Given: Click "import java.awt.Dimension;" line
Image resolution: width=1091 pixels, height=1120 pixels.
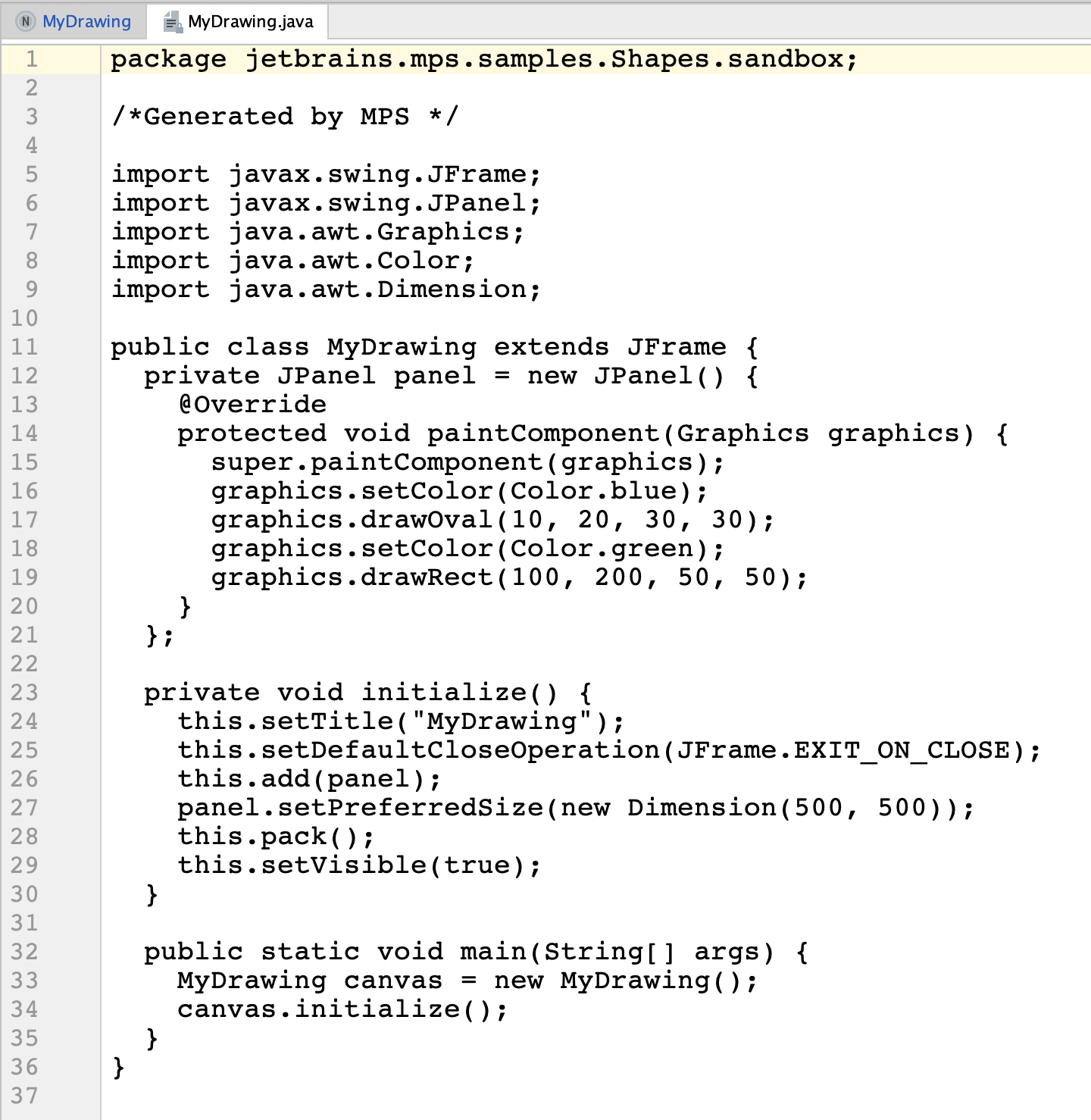Looking at the screenshot, I should tap(327, 289).
